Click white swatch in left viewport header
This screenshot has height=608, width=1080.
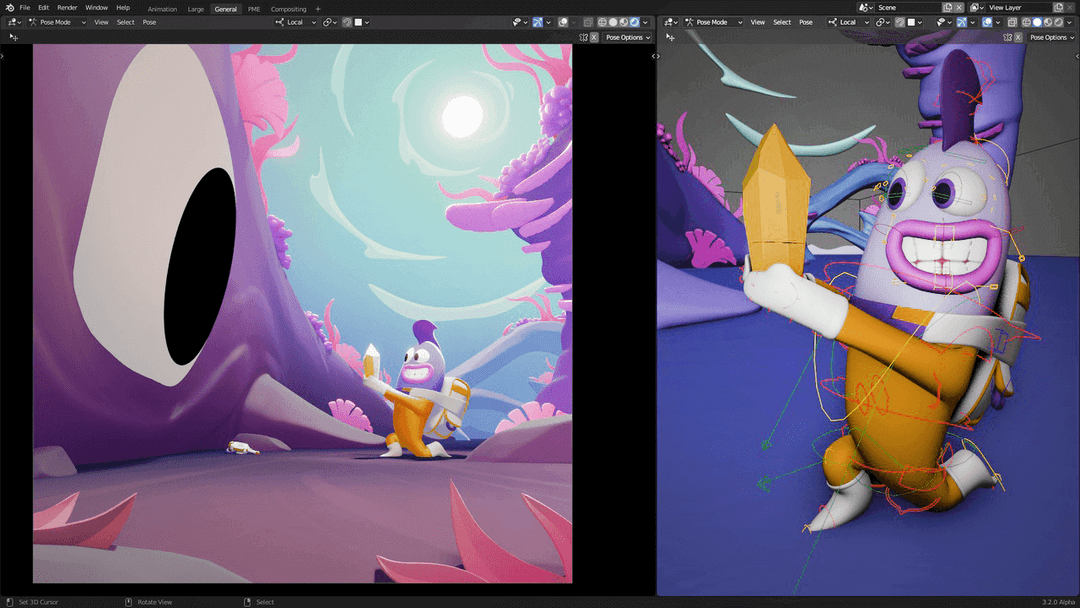358,22
